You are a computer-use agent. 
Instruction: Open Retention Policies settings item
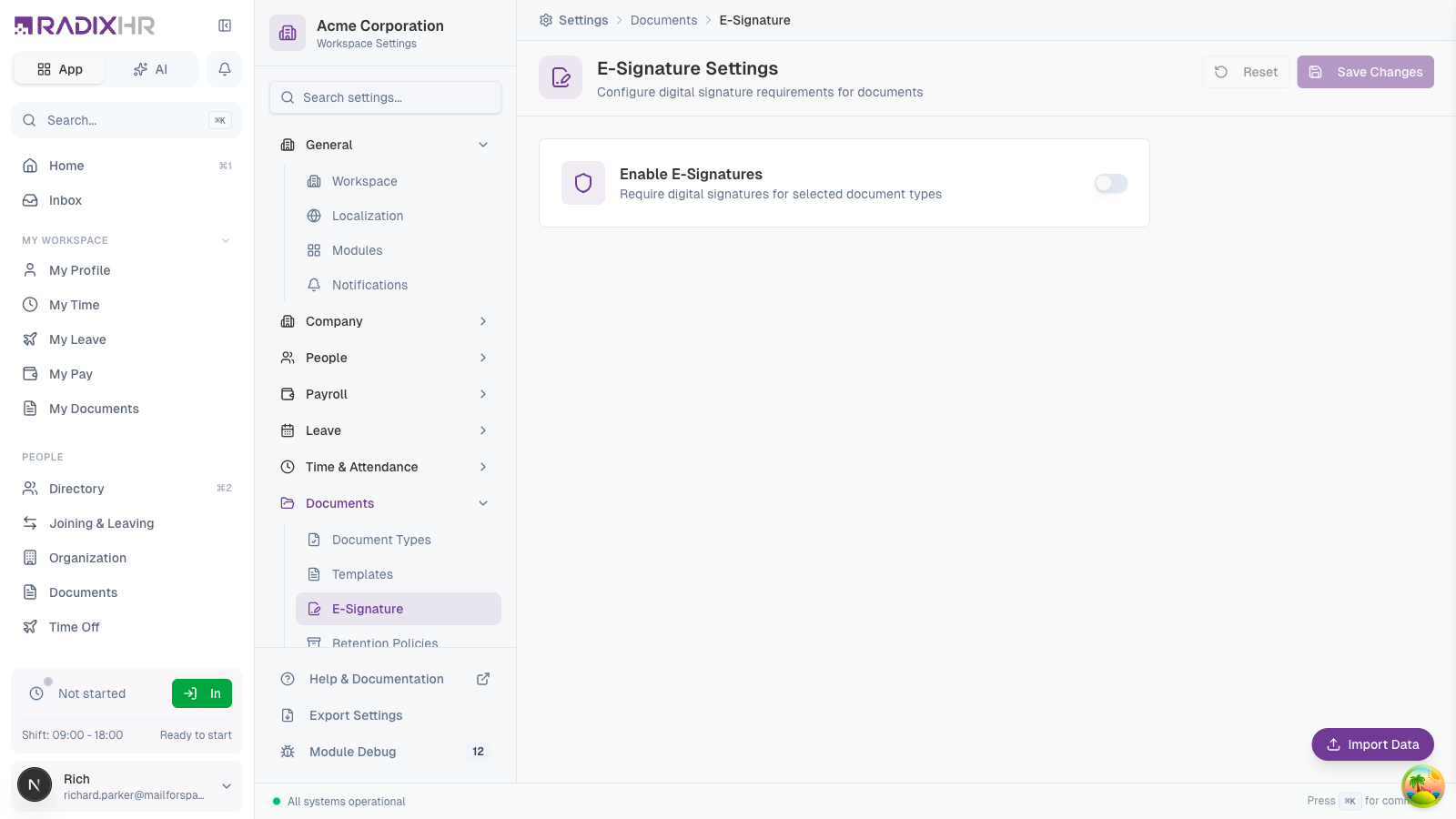(x=399, y=641)
